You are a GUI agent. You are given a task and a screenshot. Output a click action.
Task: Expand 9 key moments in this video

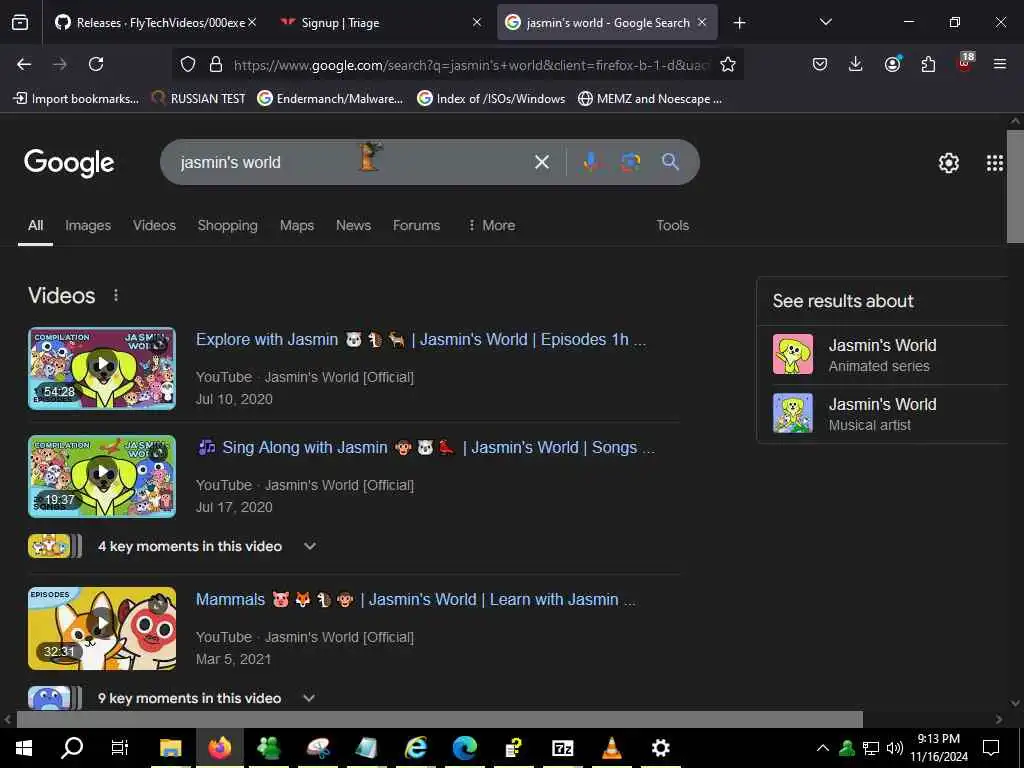point(309,698)
